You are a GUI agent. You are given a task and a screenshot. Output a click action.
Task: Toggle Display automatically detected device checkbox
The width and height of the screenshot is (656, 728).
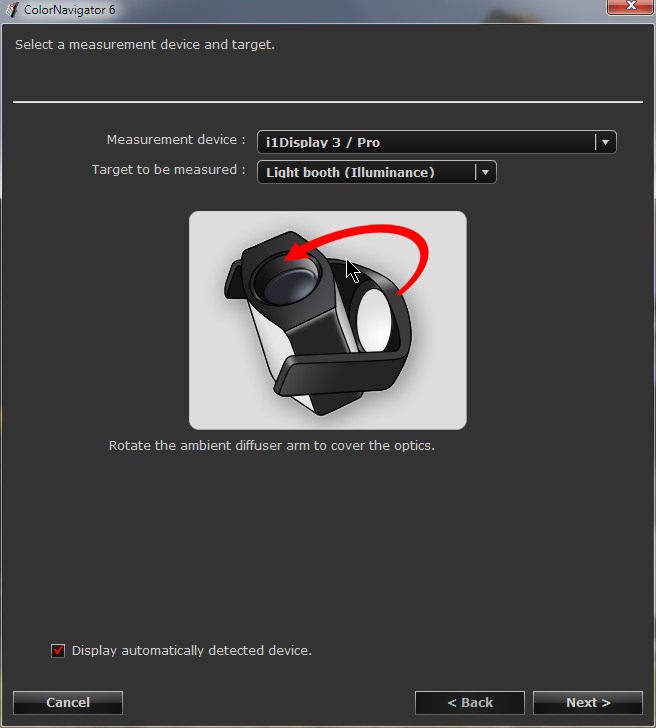click(58, 650)
